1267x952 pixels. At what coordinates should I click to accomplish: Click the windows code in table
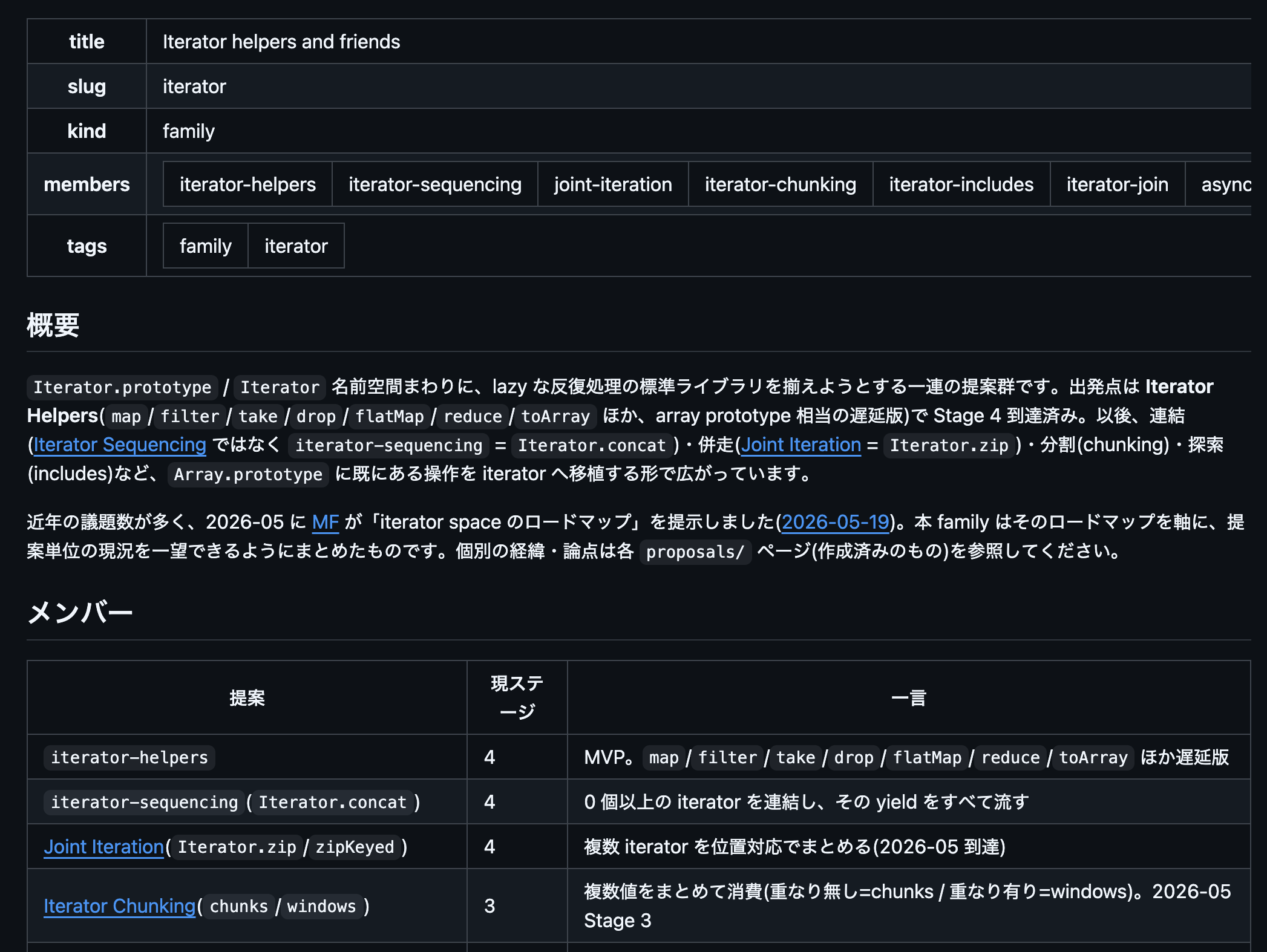tap(321, 905)
